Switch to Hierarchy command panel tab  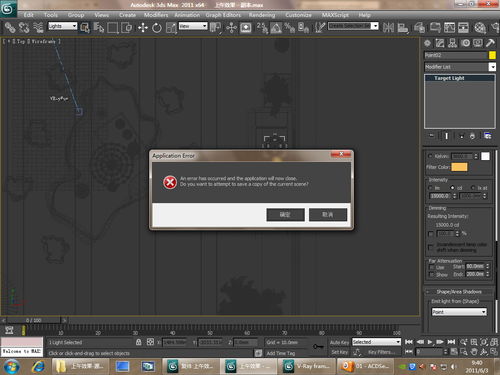click(453, 43)
